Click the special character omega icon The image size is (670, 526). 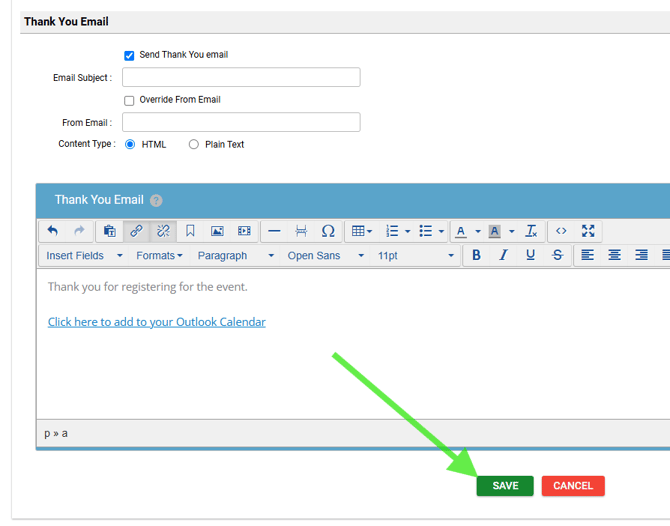click(x=328, y=231)
